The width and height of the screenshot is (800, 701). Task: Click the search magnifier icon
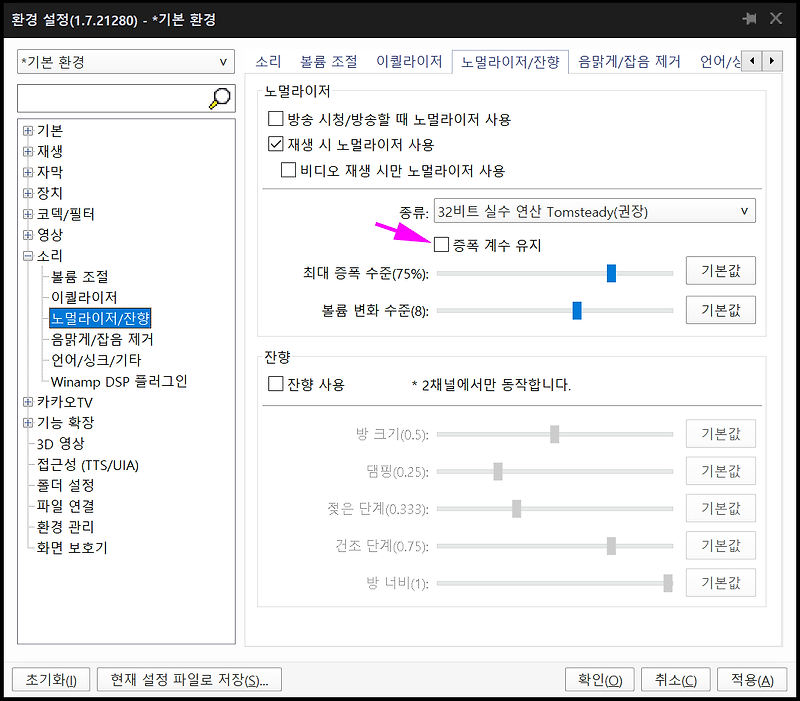tap(220, 98)
